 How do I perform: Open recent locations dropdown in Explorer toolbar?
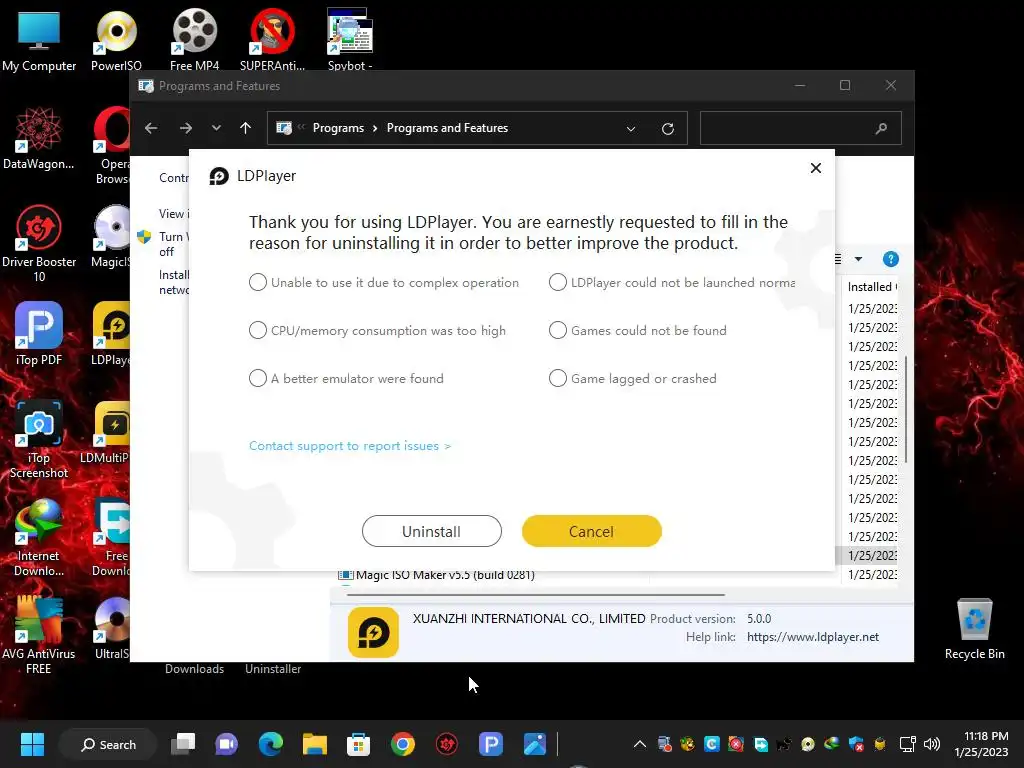coord(216,128)
